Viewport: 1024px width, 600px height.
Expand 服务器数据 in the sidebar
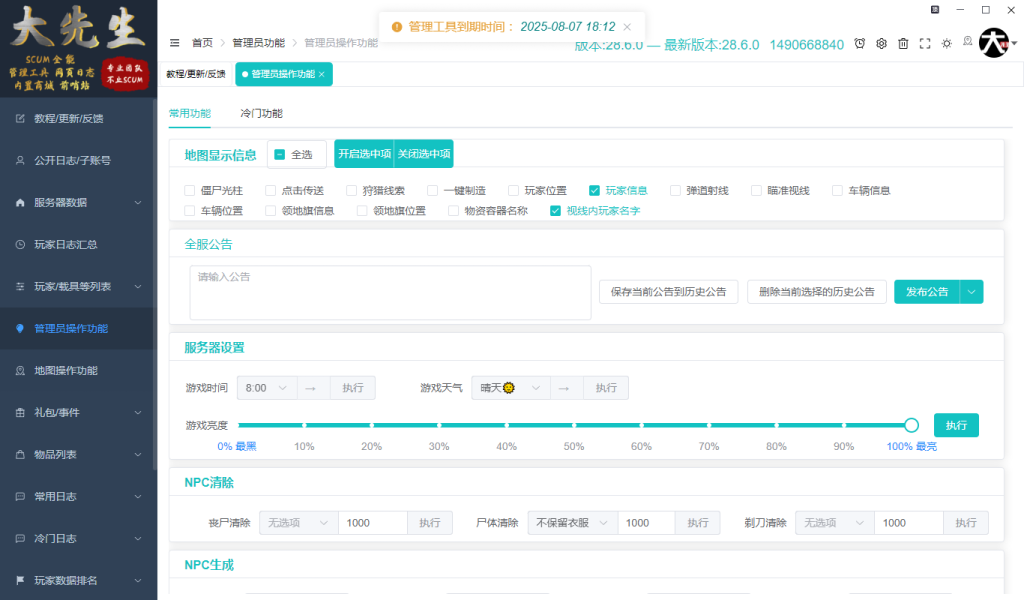click(78, 202)
